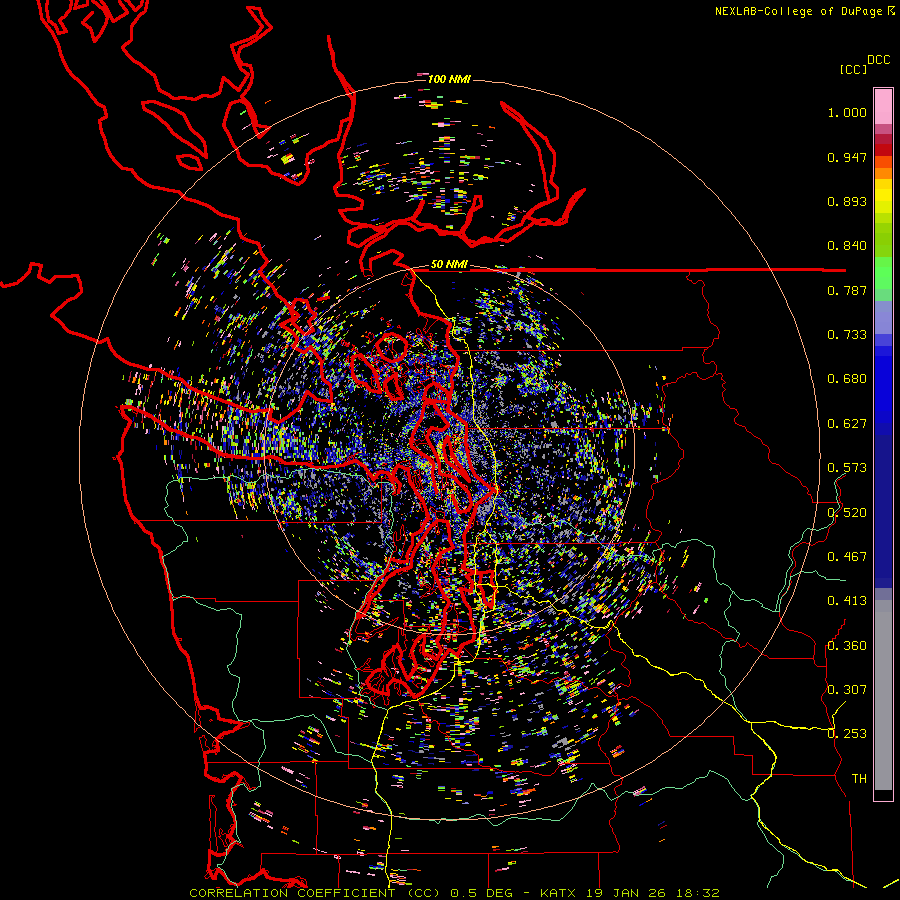Image resolution: width=900 pixels, height=900 pixels.
Task: Click the 50 NMI range ring label
Action: point(449,265)
